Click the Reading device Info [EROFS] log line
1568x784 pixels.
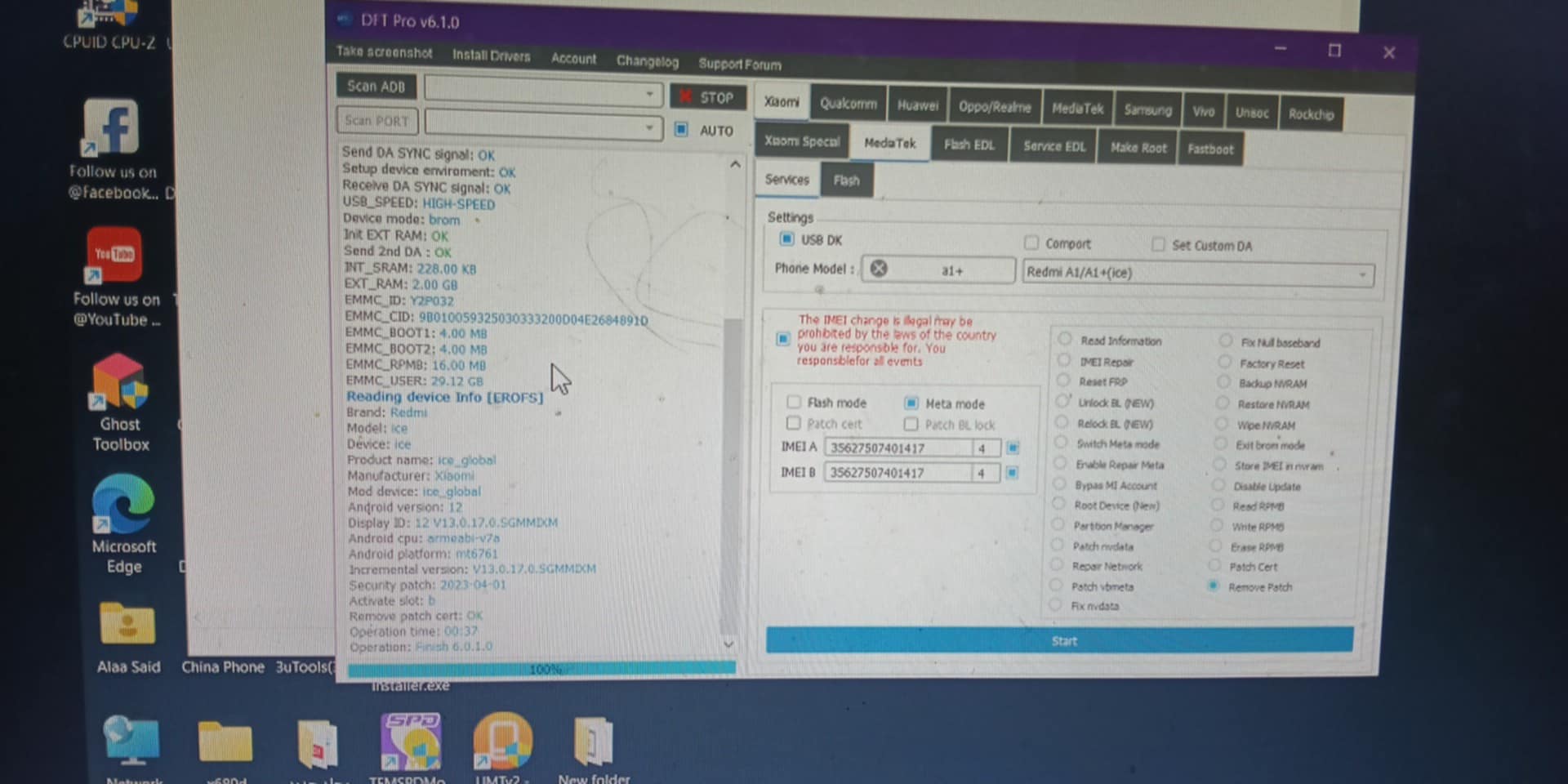click(x=444, y=397)
